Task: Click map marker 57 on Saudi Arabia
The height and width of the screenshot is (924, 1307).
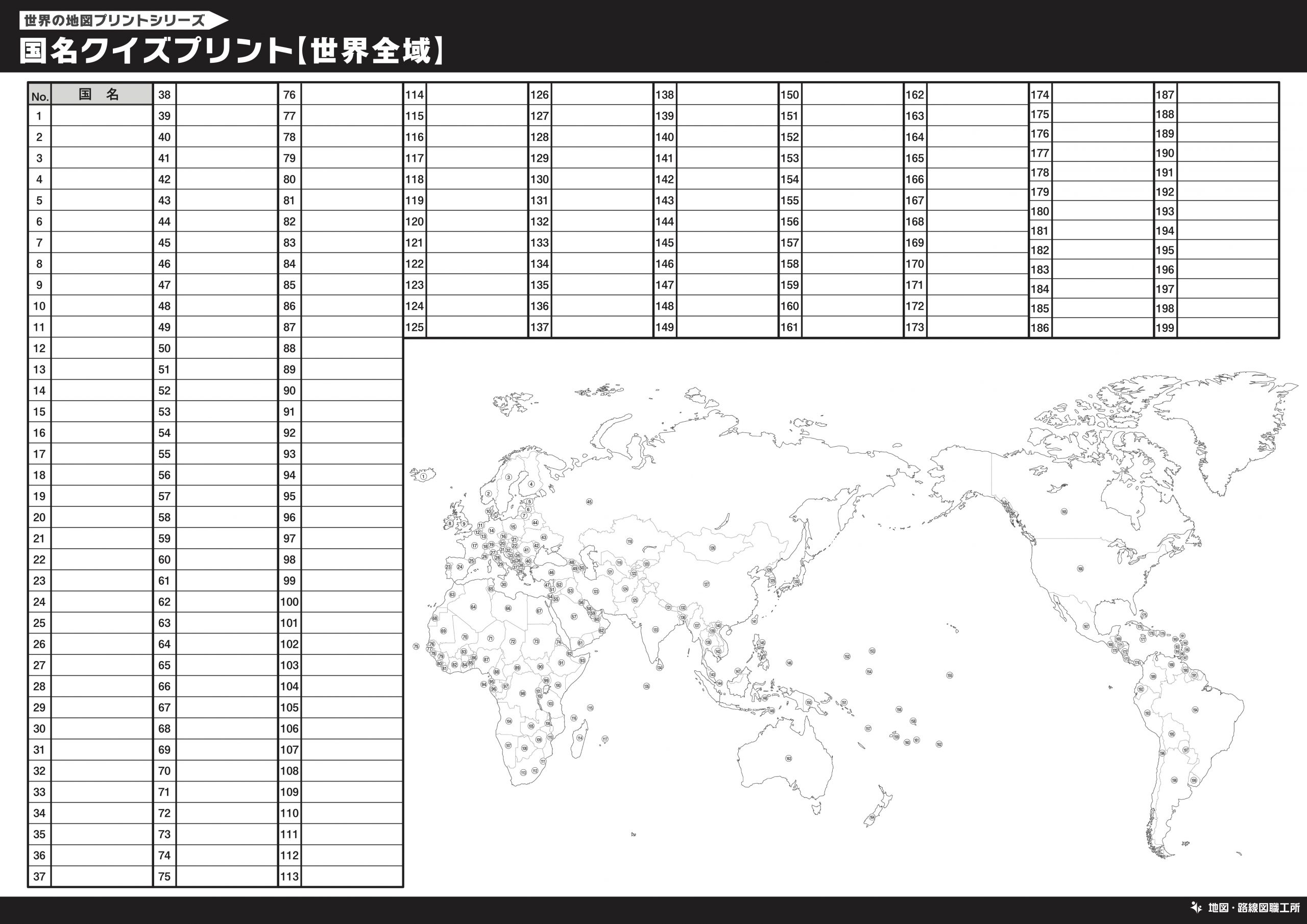Action: click(574, 617)
